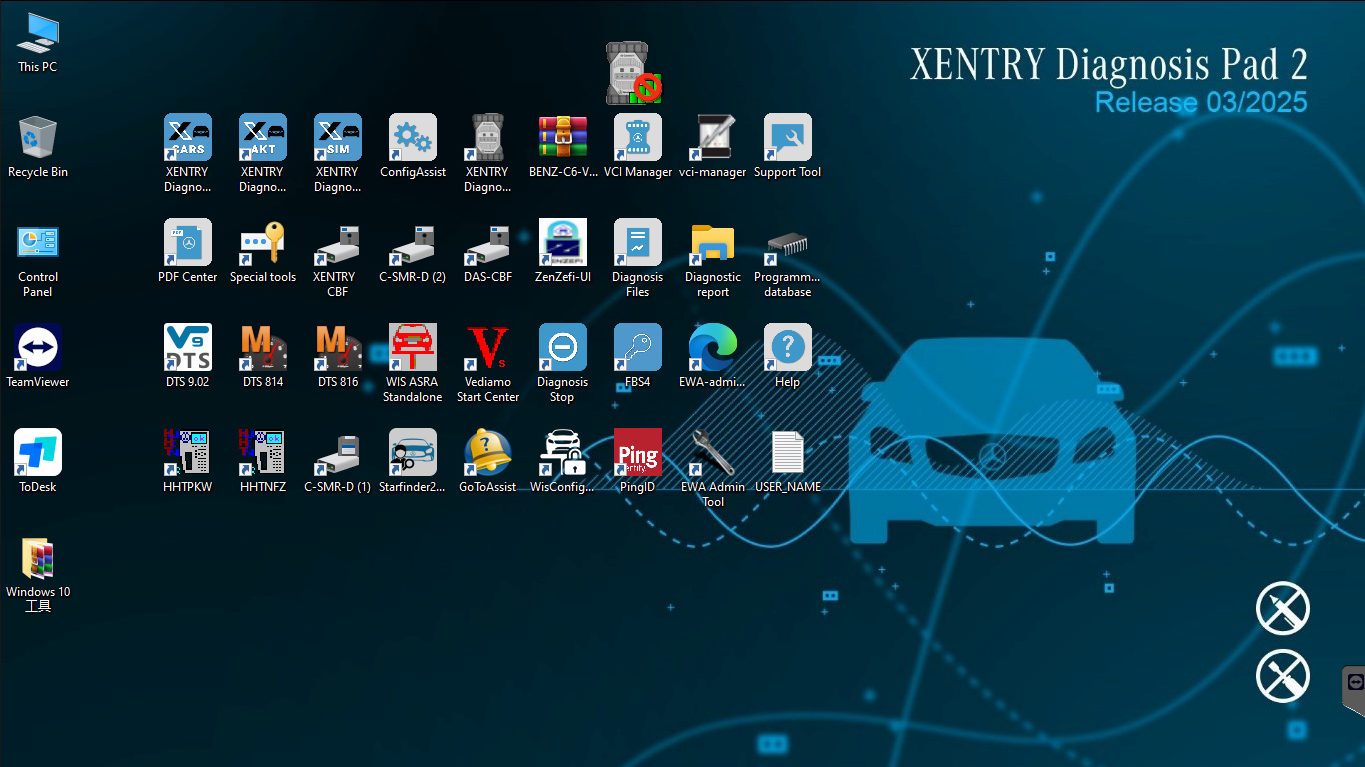This screenshot has height=767, width=1365.
Task: Launch DTS 814 Monaco icon
Action: click(x=262, y=348)
